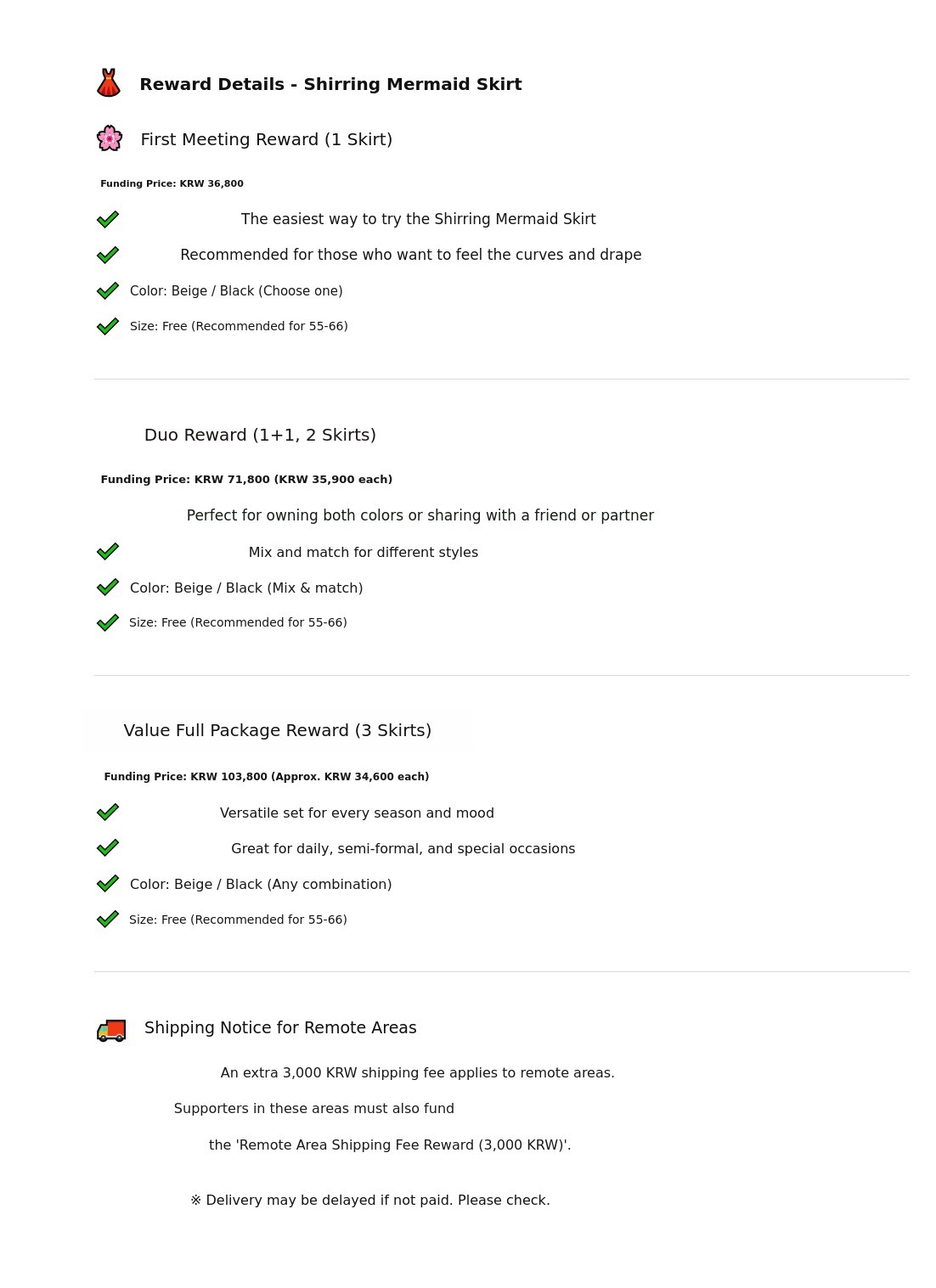Click the red dress icon
936x1288 pixels.
[x=108, y=83]
